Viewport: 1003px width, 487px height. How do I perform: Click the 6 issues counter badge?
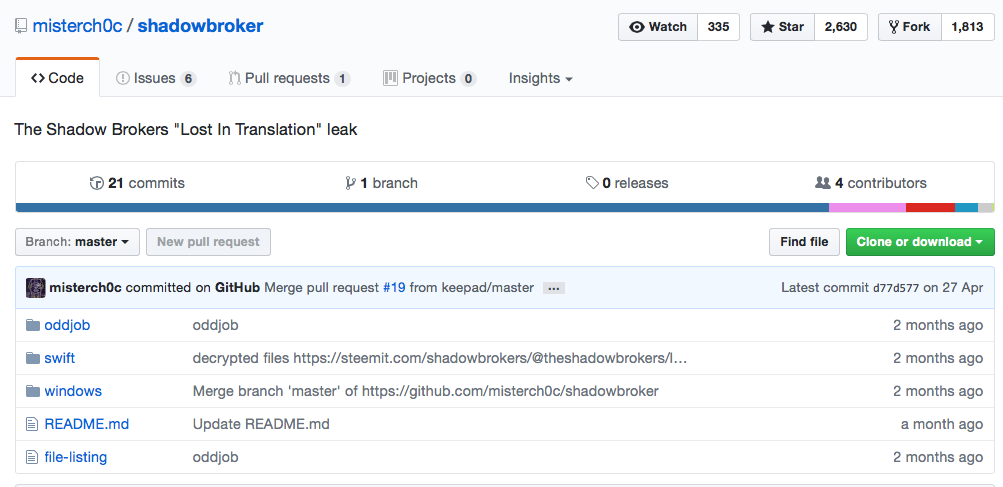pyautogui.click(x=187, y=79)
